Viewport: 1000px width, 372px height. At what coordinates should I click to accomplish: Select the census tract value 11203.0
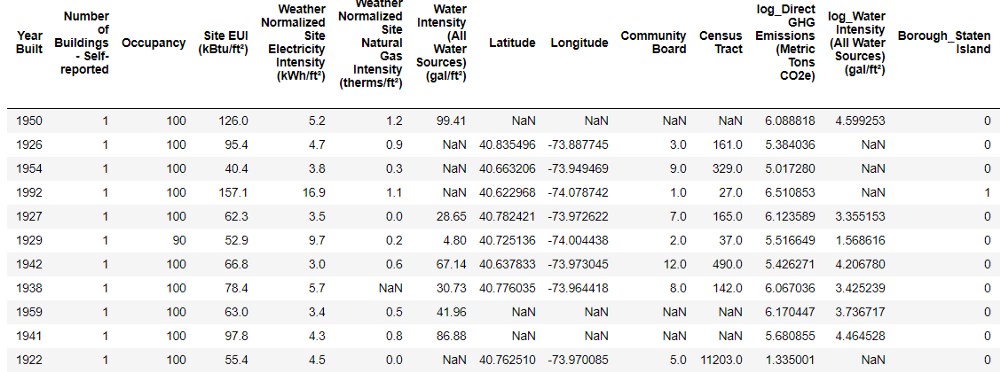click(721, 360)
